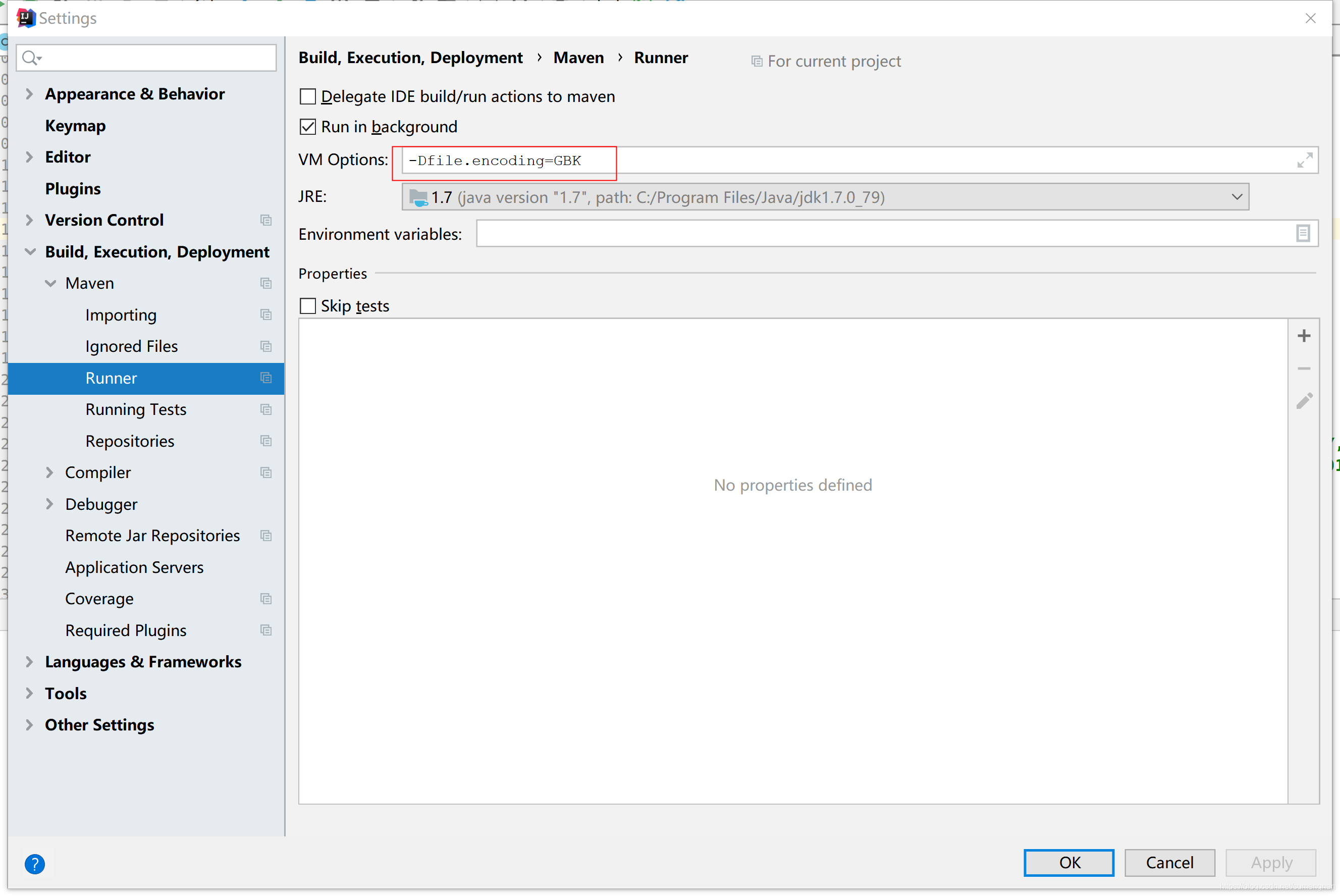Toggle the Skip tests checkbox
Screen dimensions: 1340x896
pyautogui.click(x=308, y=306)
